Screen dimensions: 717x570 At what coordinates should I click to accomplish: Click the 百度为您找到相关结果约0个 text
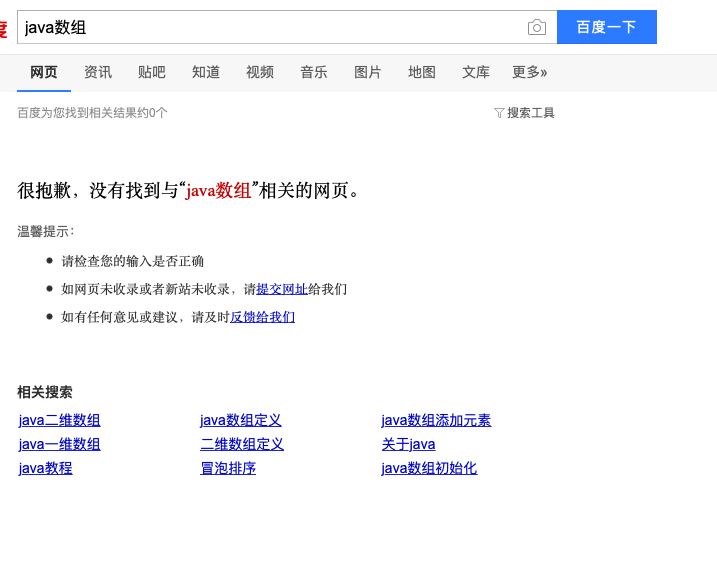pyautogui.click(x=92, y=113)
